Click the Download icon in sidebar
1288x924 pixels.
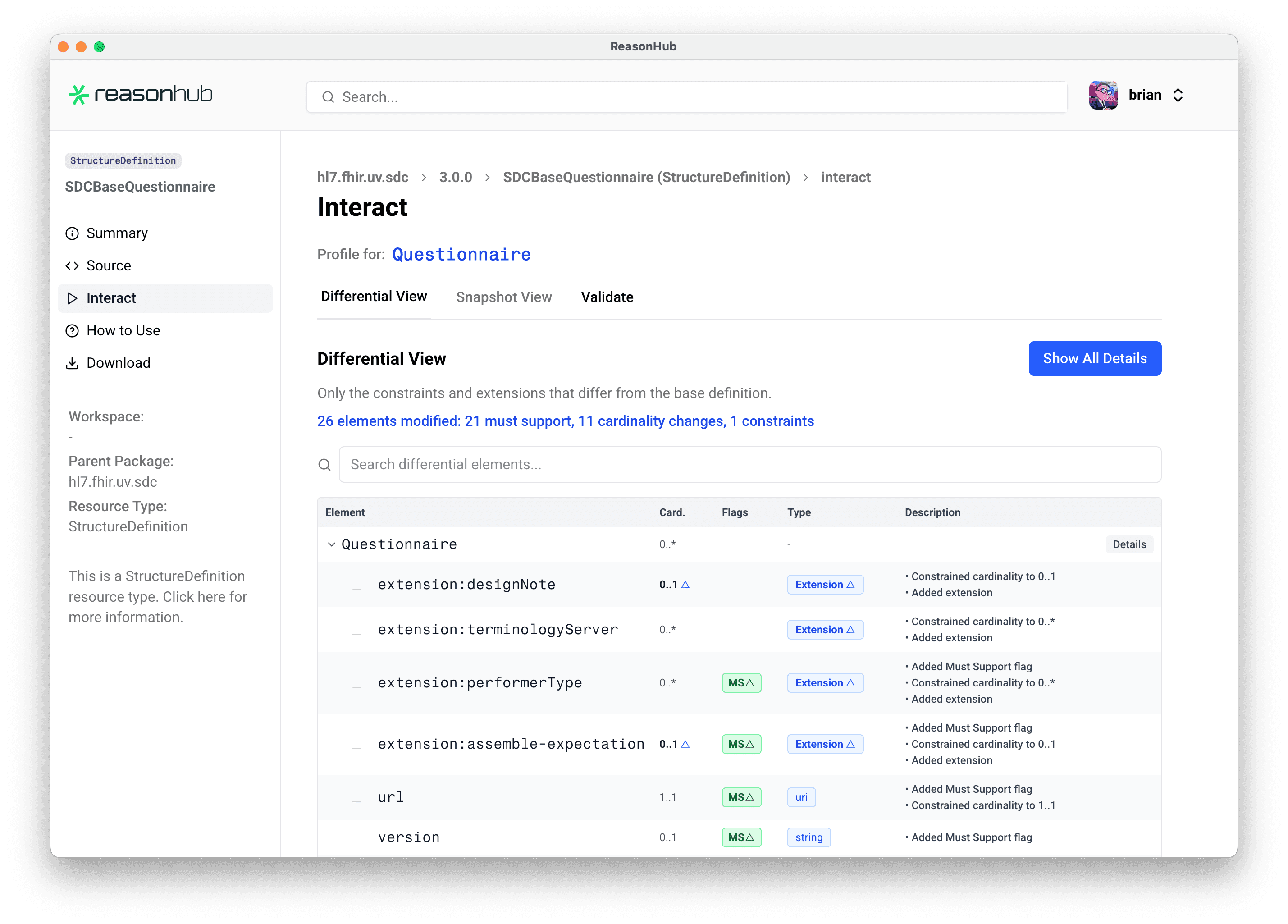pos(72,363)
